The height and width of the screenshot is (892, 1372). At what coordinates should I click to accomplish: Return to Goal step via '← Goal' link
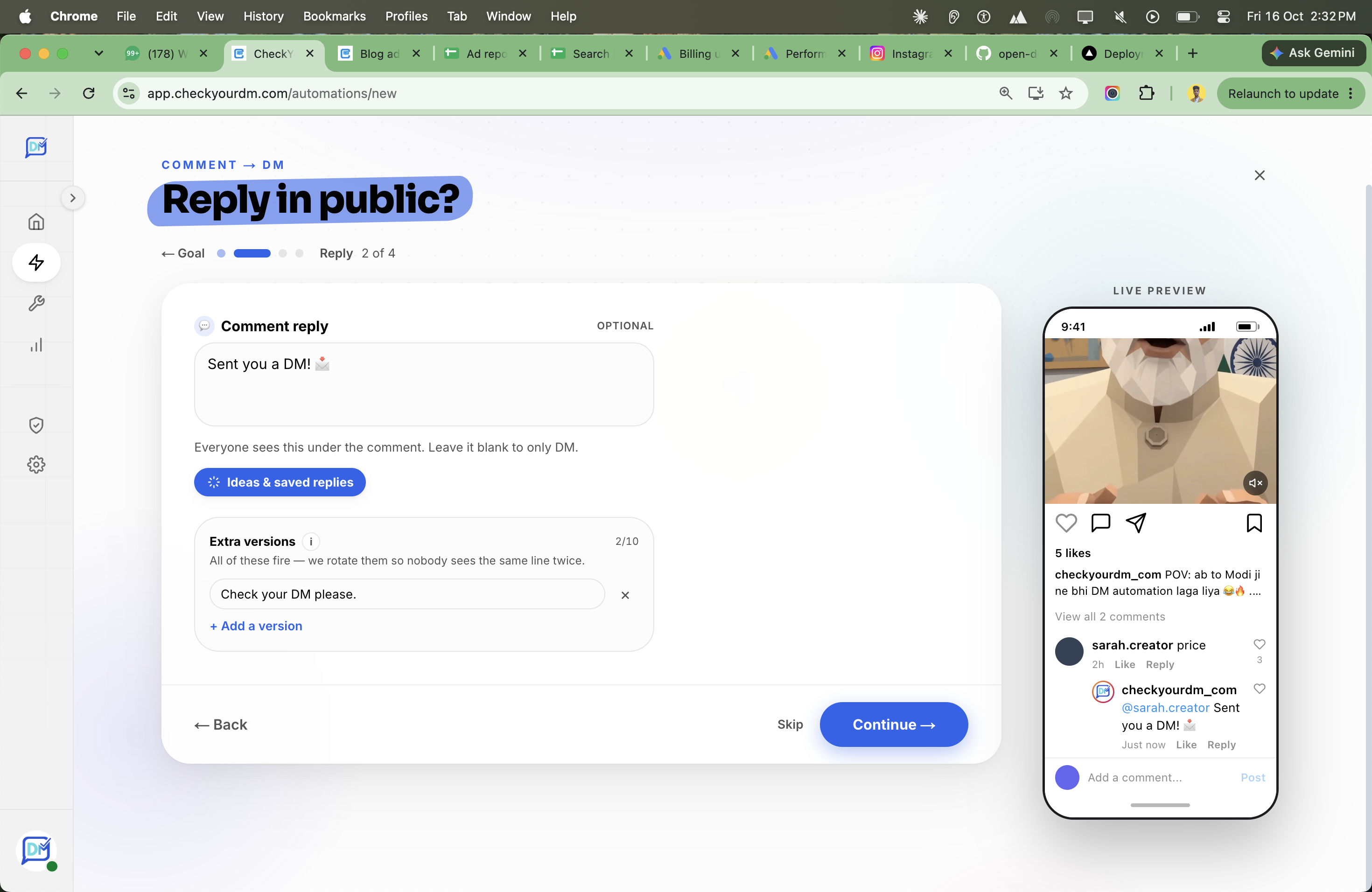[x=183, y=253]
